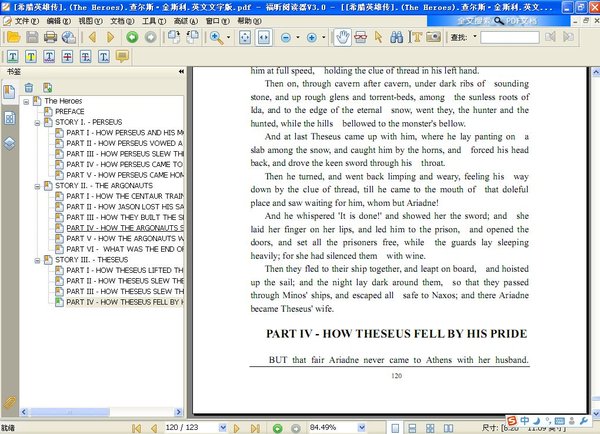Click the Find binoculars icon
This screenshot has width=600, height=434.
395,37
